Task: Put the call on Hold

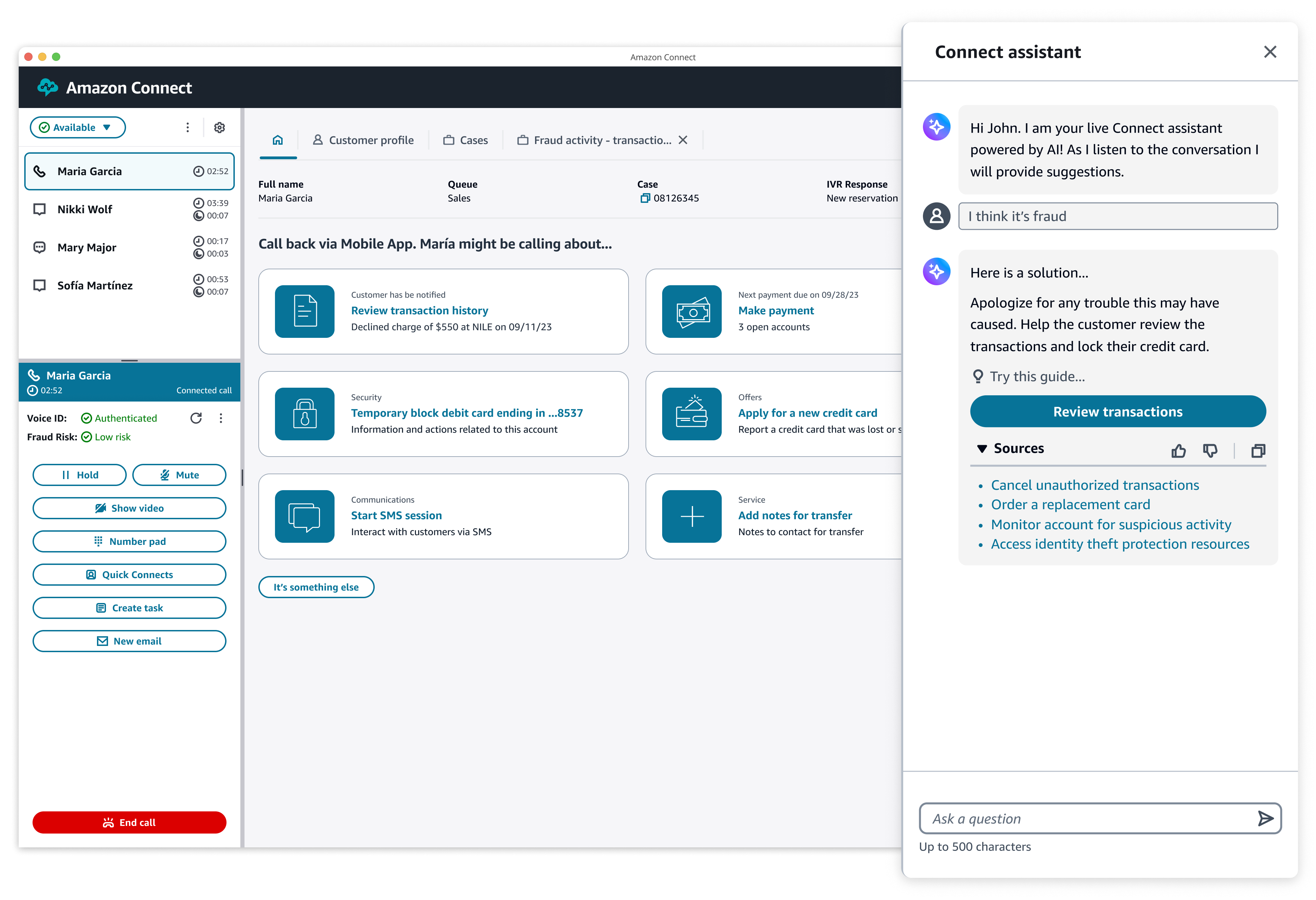Action: (79, 475)
